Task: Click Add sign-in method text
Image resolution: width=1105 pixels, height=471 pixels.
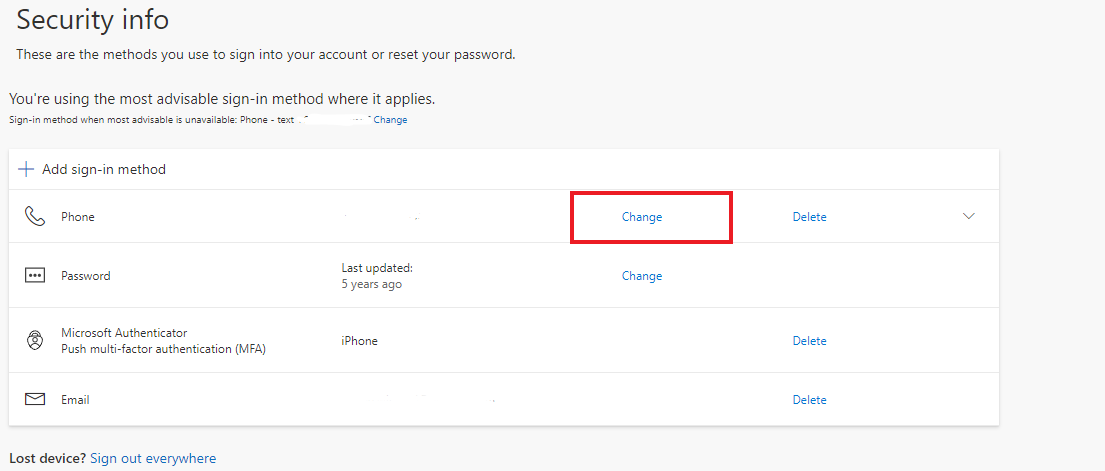Action: [x=104, y=169]
